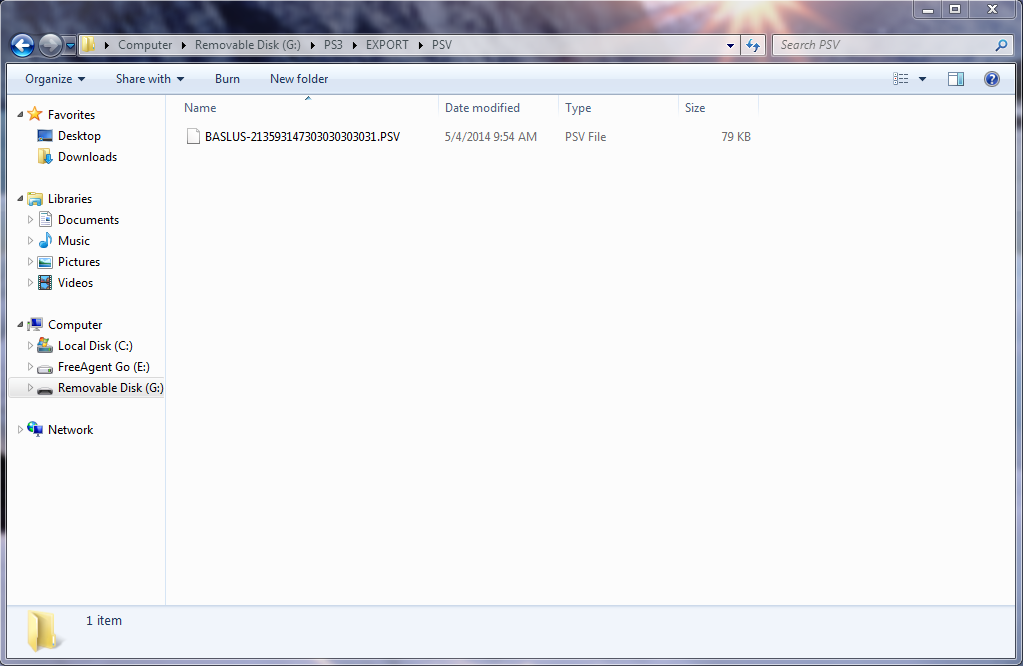Expand the Documents library
Image resolution: width=1023 pixels, height=666 pixels.
pos(30,220)
